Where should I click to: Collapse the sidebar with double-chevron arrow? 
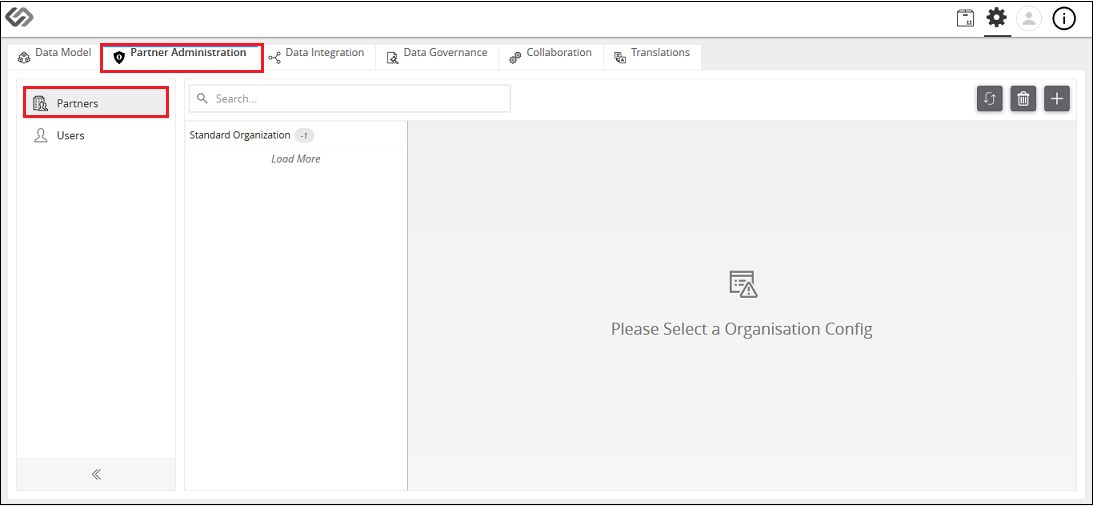coord(96,475)
